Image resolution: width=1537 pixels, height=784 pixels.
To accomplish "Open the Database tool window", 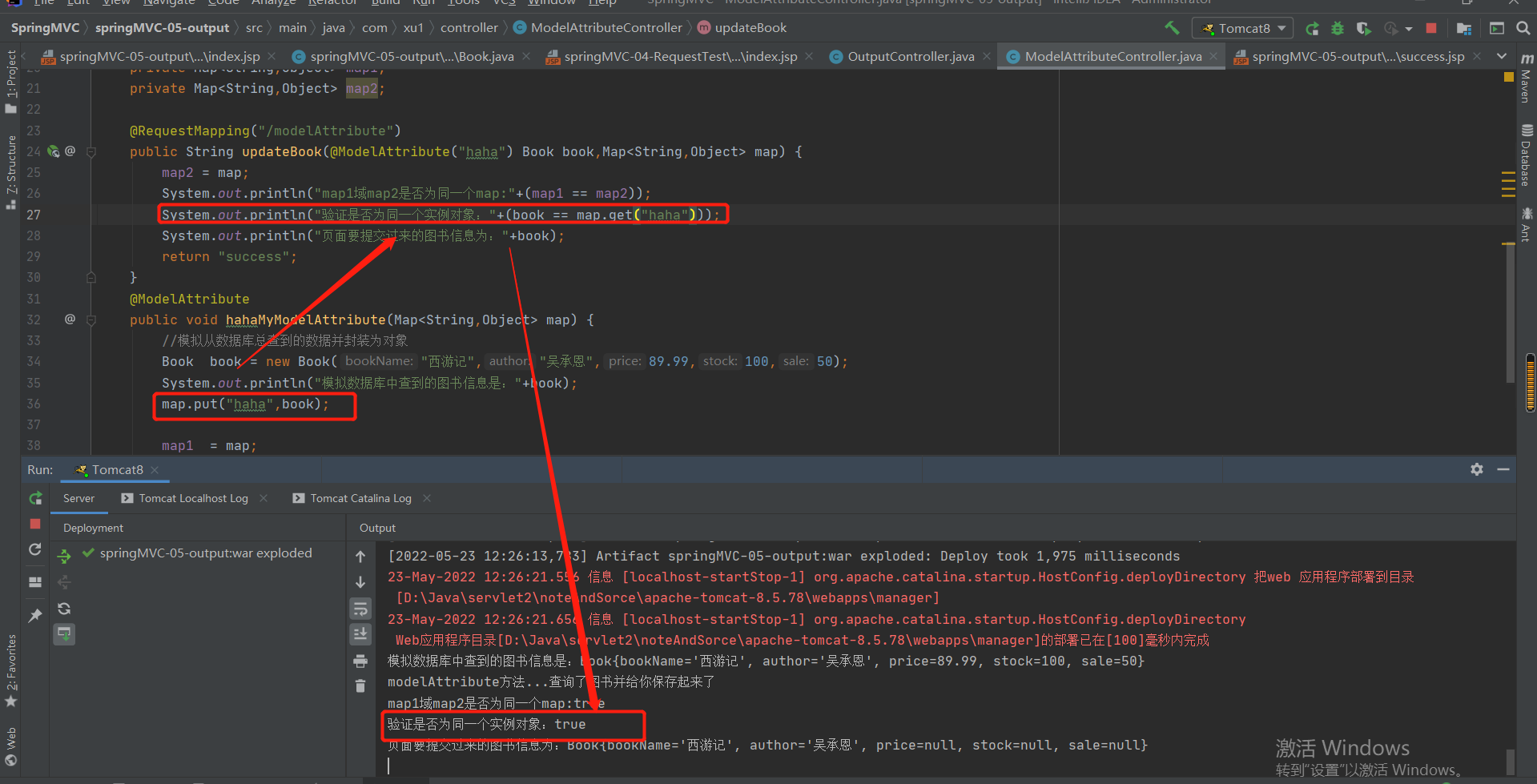I will pyautogui.click(x=1527, y=155).
